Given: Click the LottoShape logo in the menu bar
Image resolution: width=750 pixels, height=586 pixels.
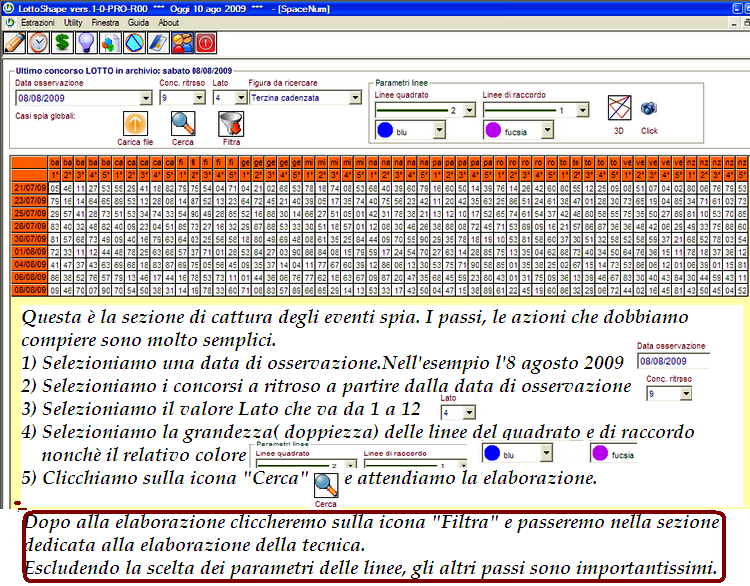Looking at the screenshot, I should pos(10,22).
